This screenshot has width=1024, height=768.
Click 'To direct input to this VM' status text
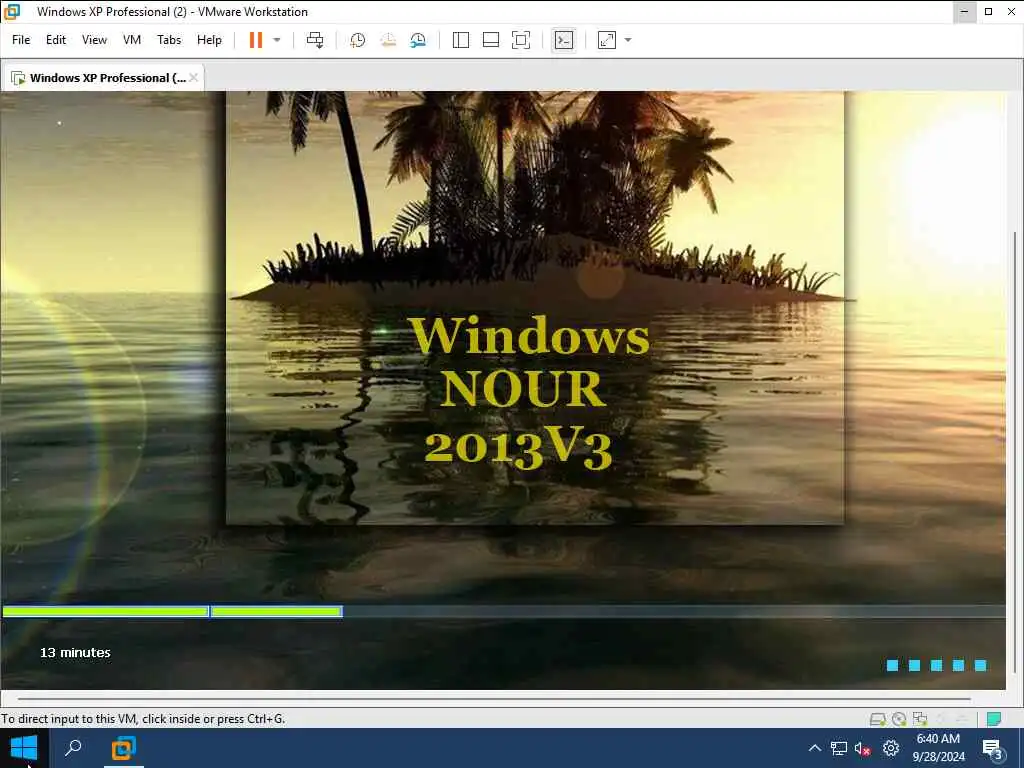[143, 719]
